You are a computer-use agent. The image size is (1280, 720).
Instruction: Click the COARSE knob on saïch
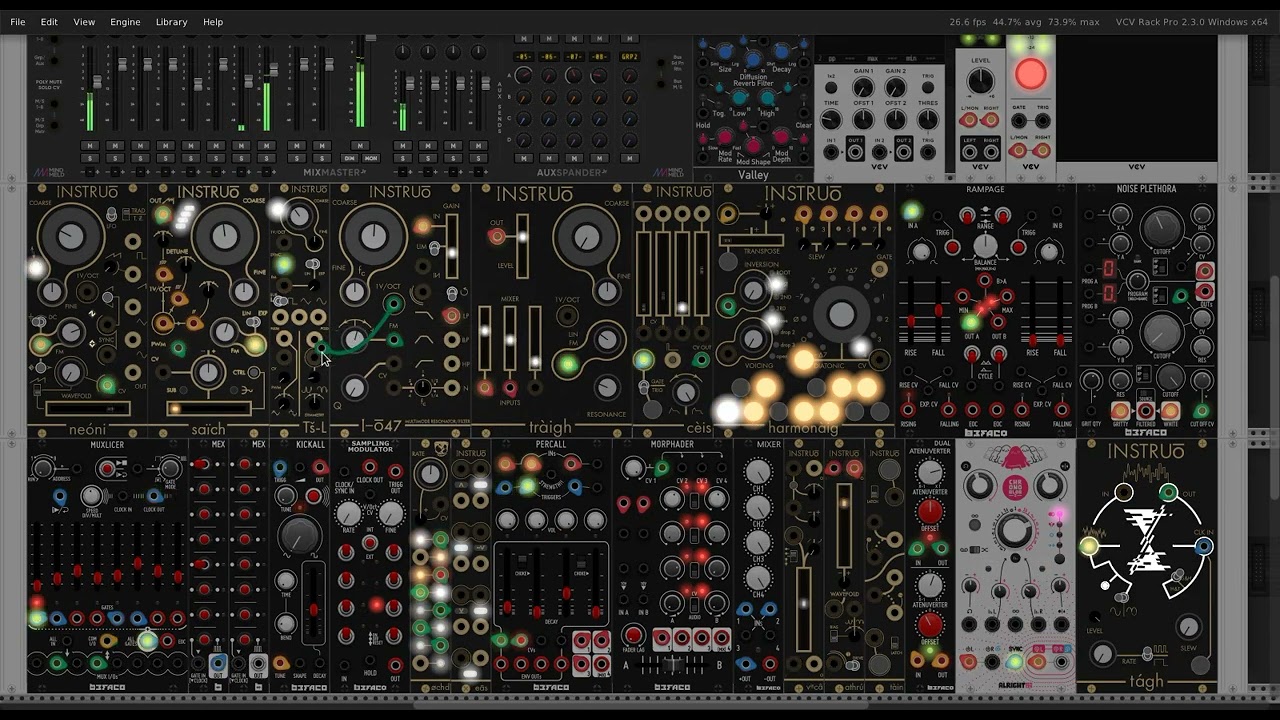224,236
